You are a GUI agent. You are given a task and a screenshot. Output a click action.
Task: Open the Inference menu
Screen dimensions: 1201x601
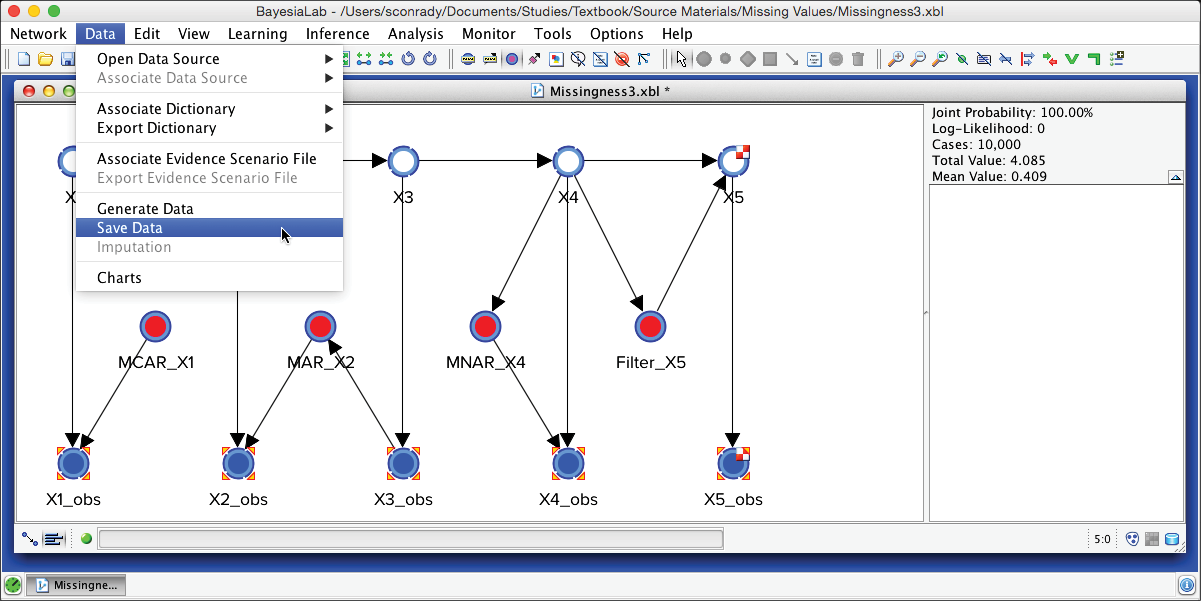[x=337, y=34]
